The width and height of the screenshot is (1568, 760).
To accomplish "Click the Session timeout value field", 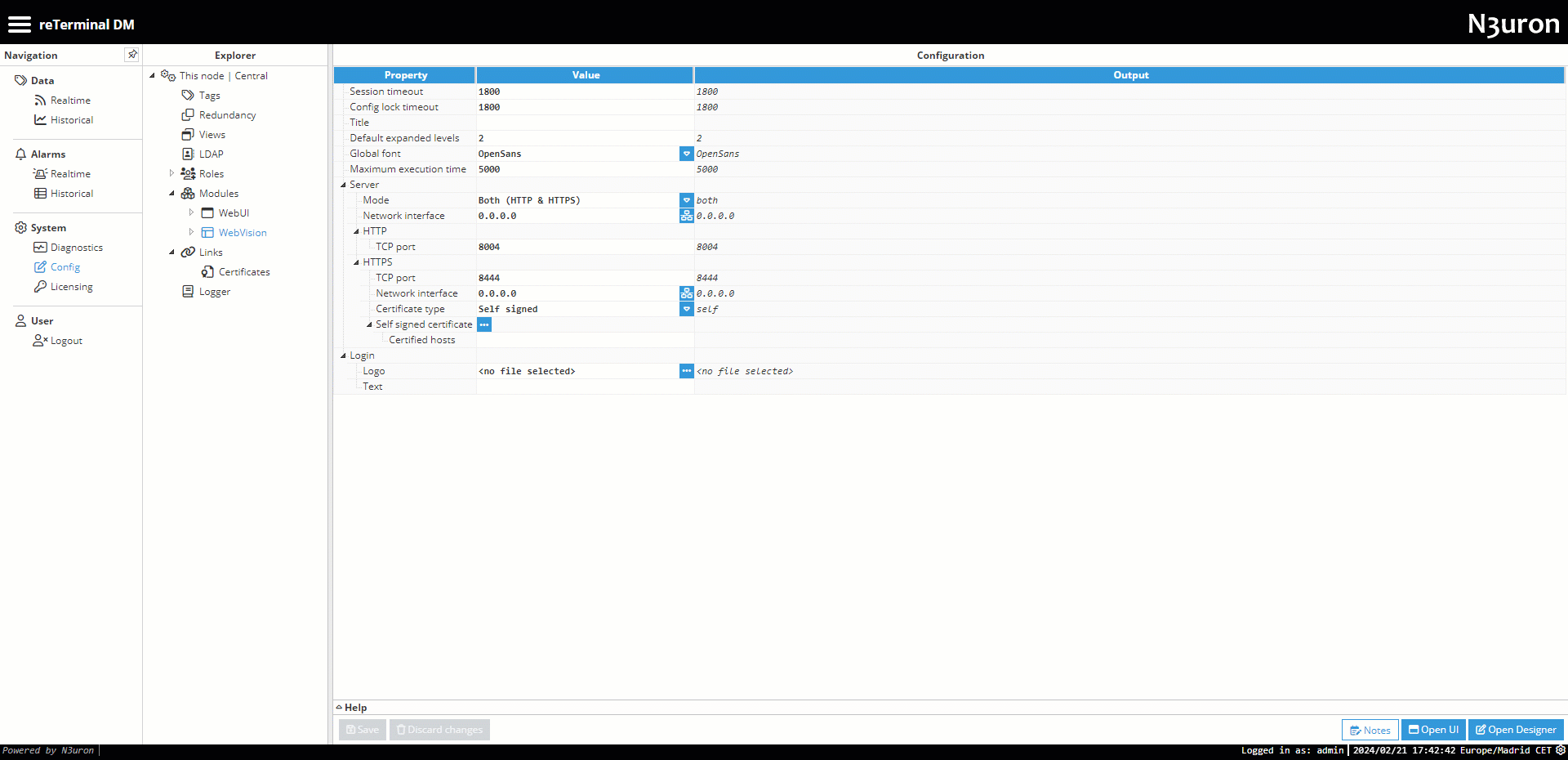I will tap(584, 92).
